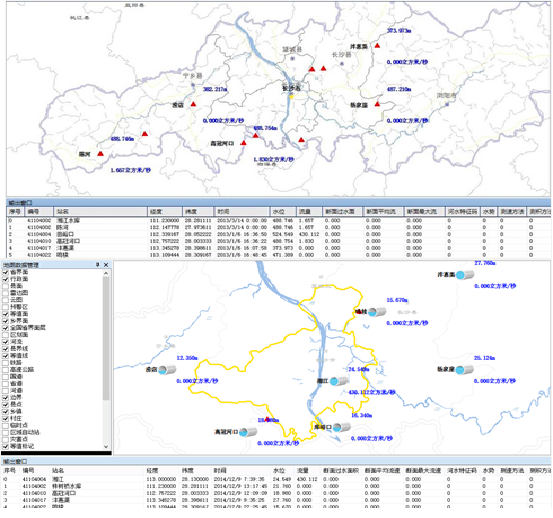Viewport: 553px width, 518px height.
Task: Toggle off the 河流 layer checkbox
Action: coord(5,342)
